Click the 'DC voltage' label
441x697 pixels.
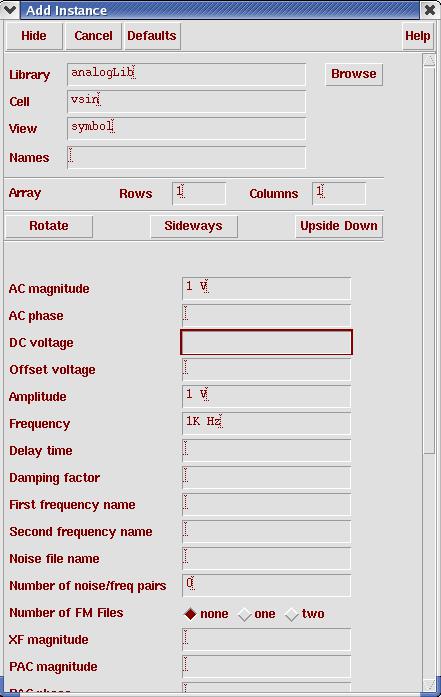(x=41, y=343)
